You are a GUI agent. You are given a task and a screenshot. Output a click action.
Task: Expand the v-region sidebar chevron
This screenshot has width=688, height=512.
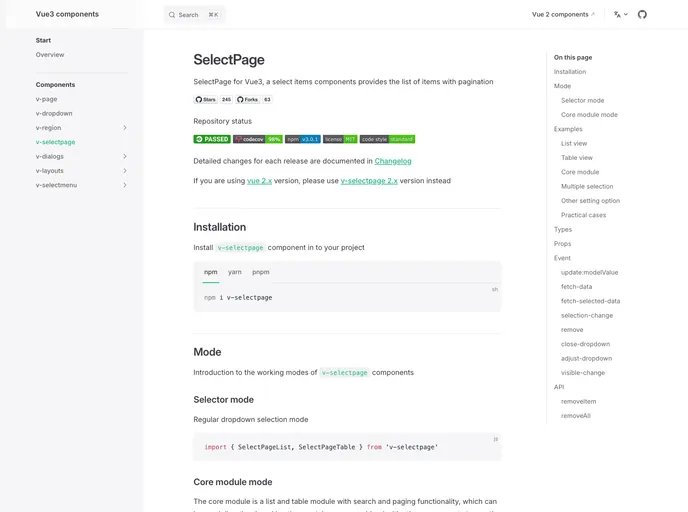(x=125, y=128)
